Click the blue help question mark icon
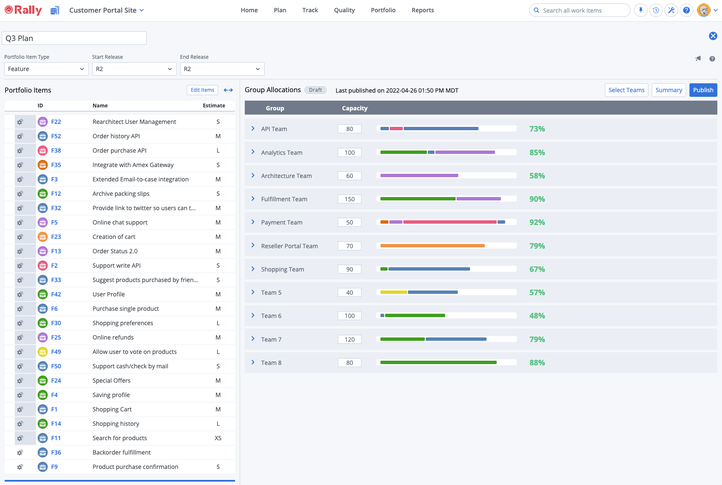Screen dimensions: 722x485 (x=686, y=10)
